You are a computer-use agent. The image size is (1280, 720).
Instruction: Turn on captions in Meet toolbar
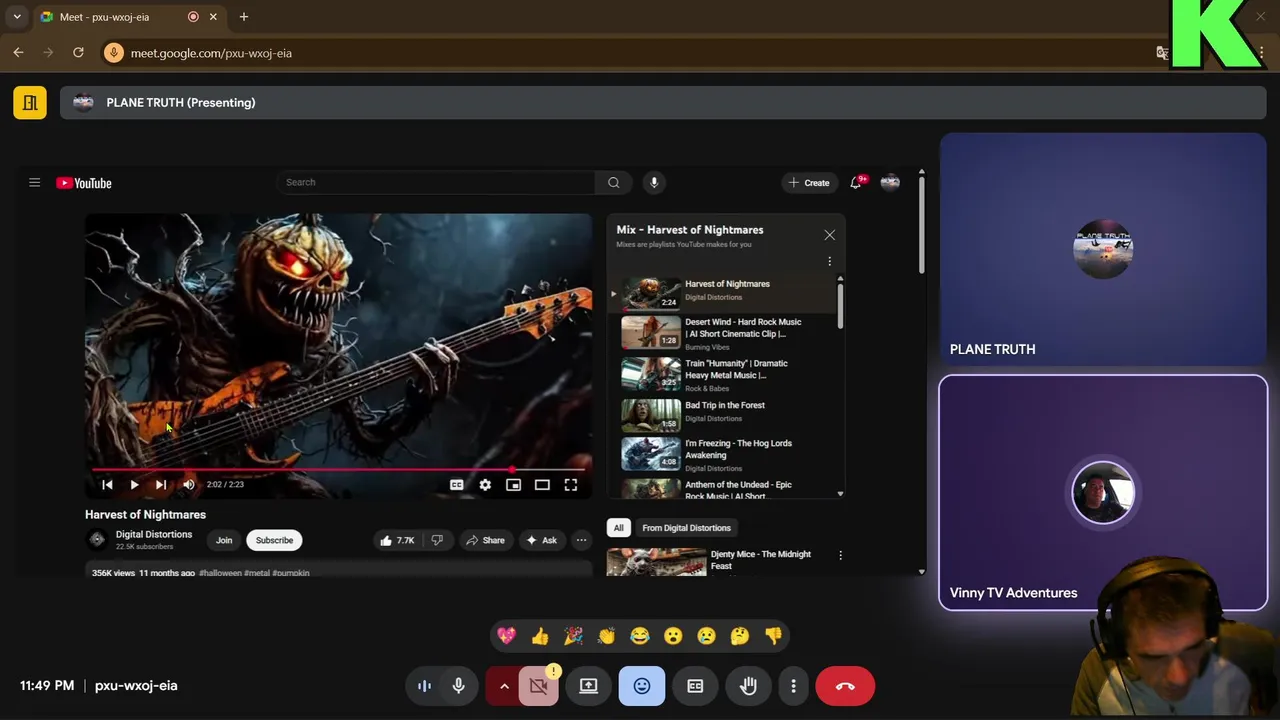tap(695, 686)
